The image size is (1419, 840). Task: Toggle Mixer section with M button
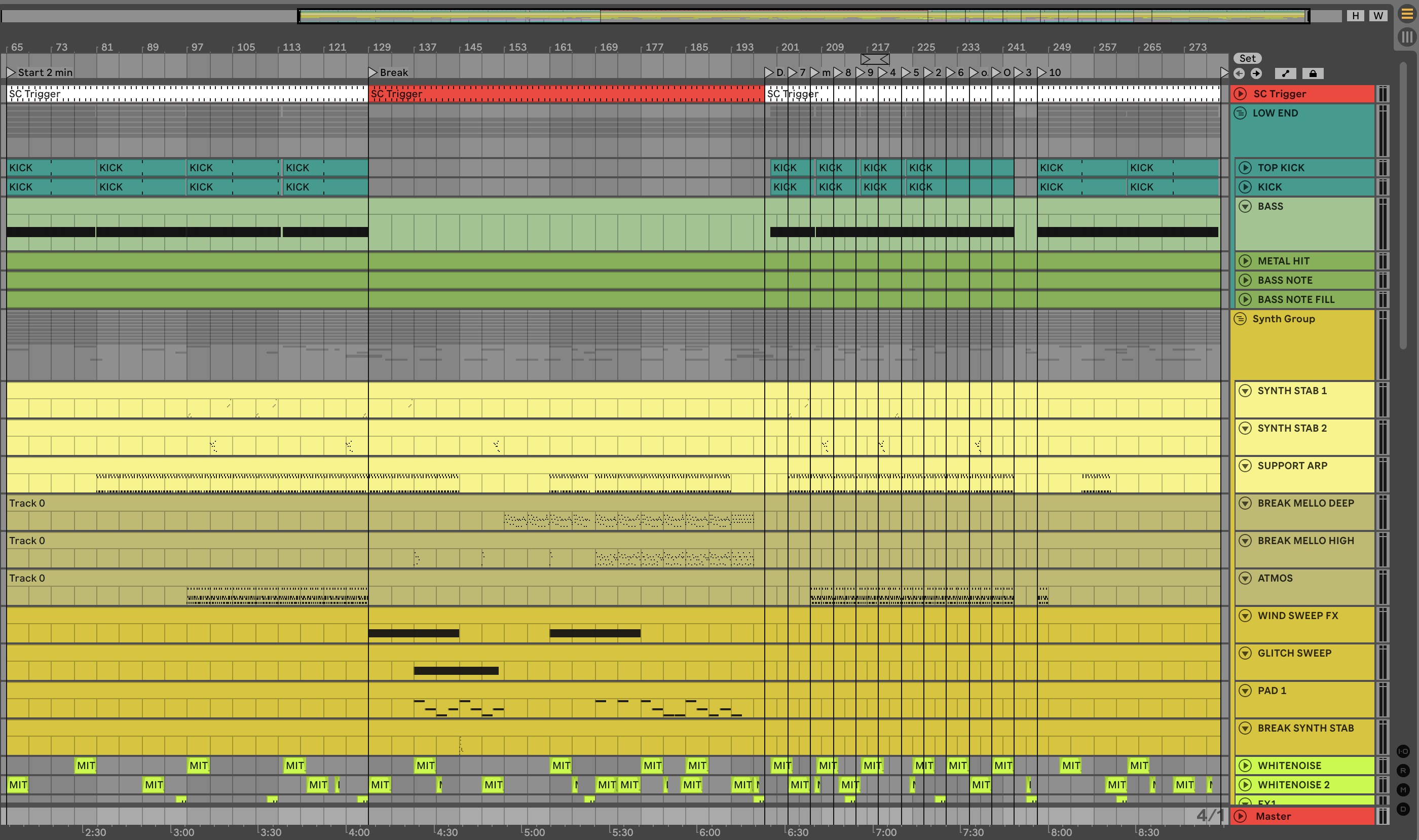tap(1403, 790)
